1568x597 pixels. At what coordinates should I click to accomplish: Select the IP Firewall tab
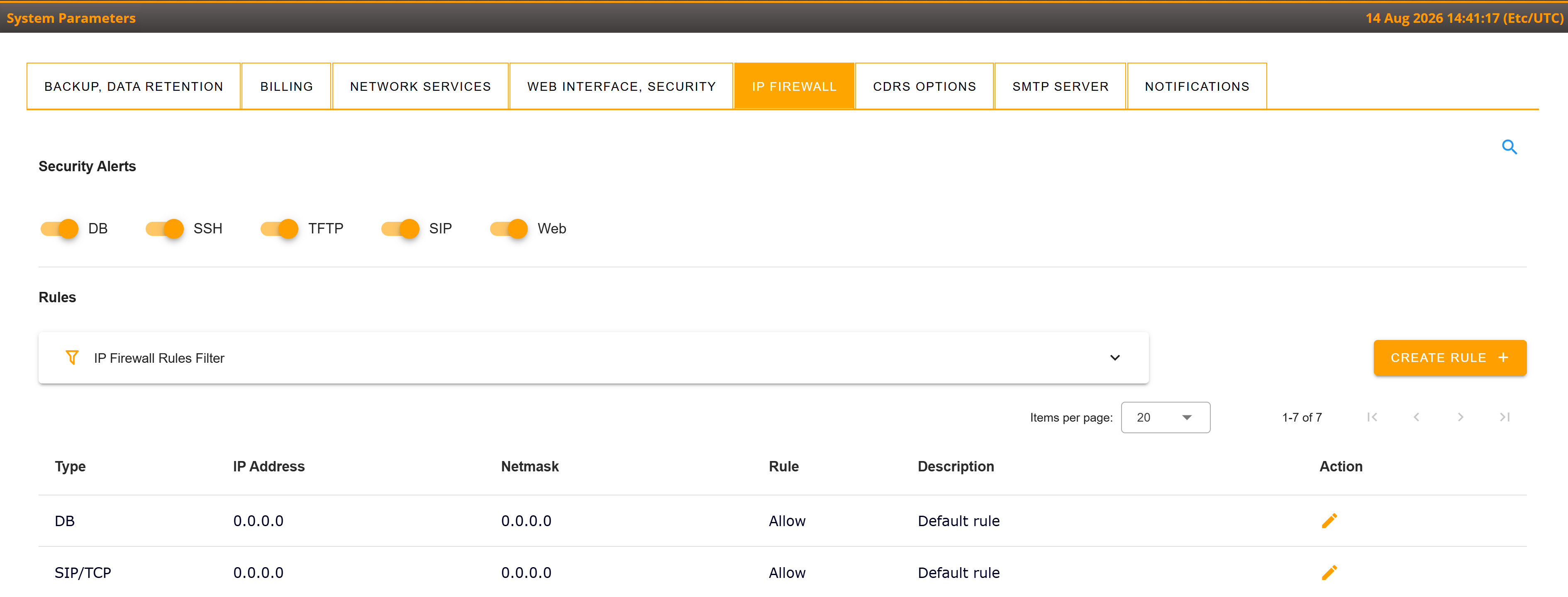(x=794, y=86)
